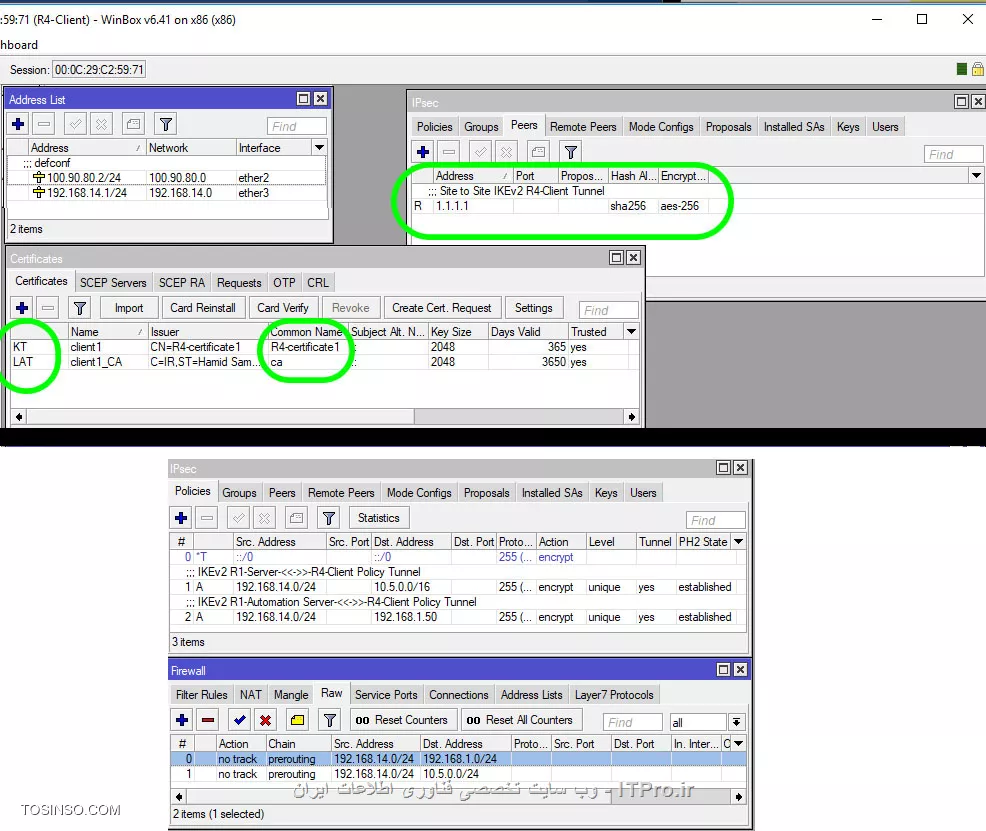Click Reset Counters button in Firewall
This screenshot has width=986, height=831.
(x=402, y=720)
